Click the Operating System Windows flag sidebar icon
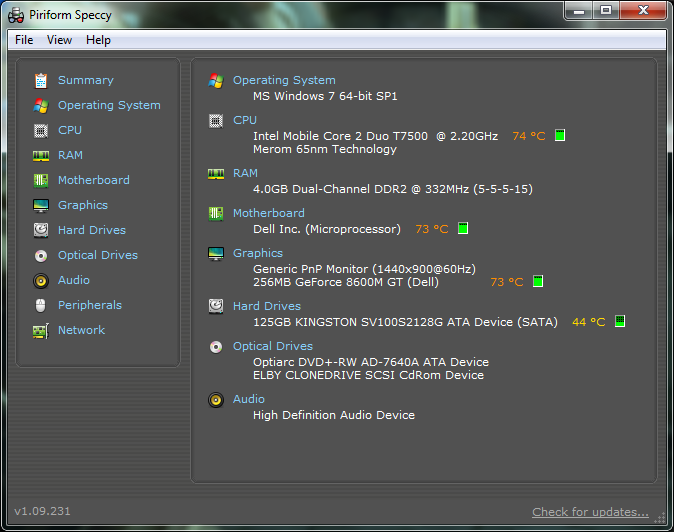 pyautogui.click(x=41, y=105)
